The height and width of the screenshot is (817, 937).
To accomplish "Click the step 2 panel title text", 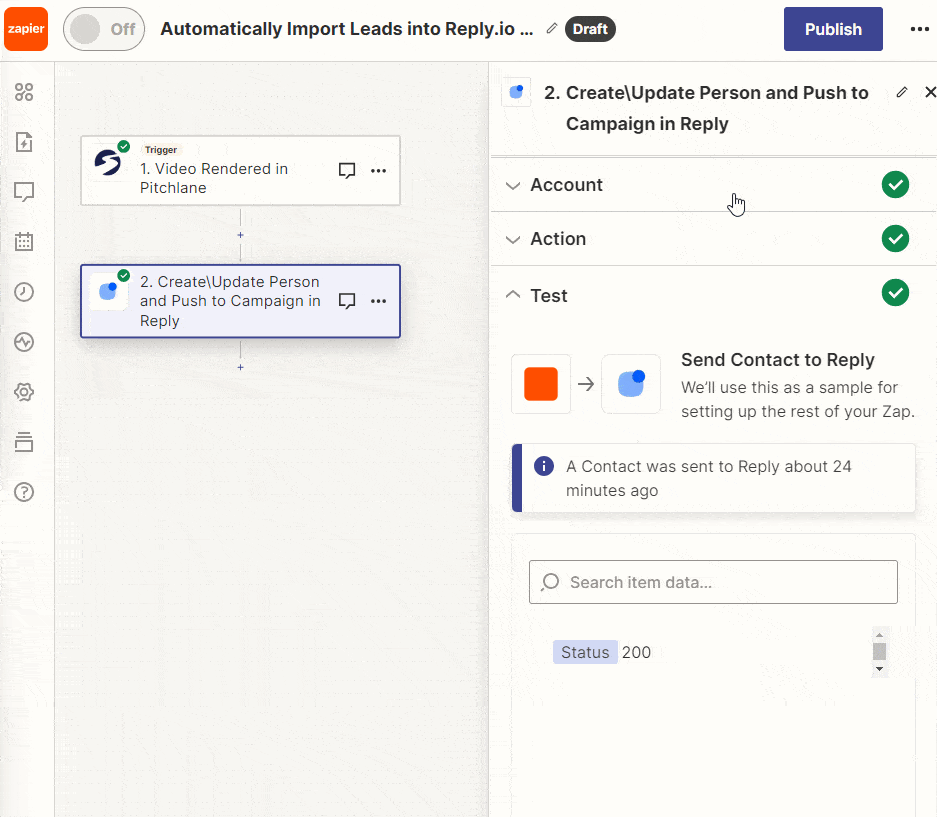I will tap(706, 108).
